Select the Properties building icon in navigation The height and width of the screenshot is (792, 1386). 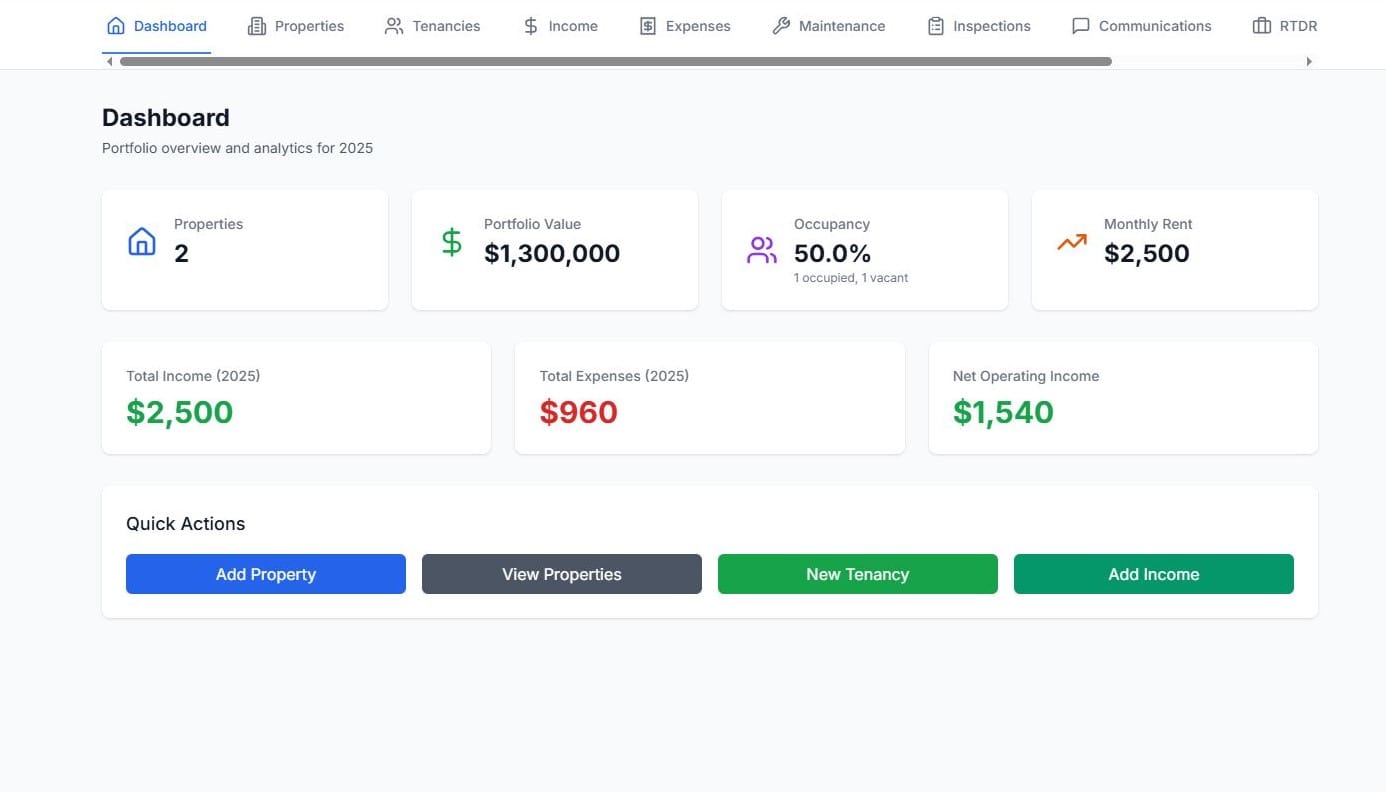click(x=256, y=25)
